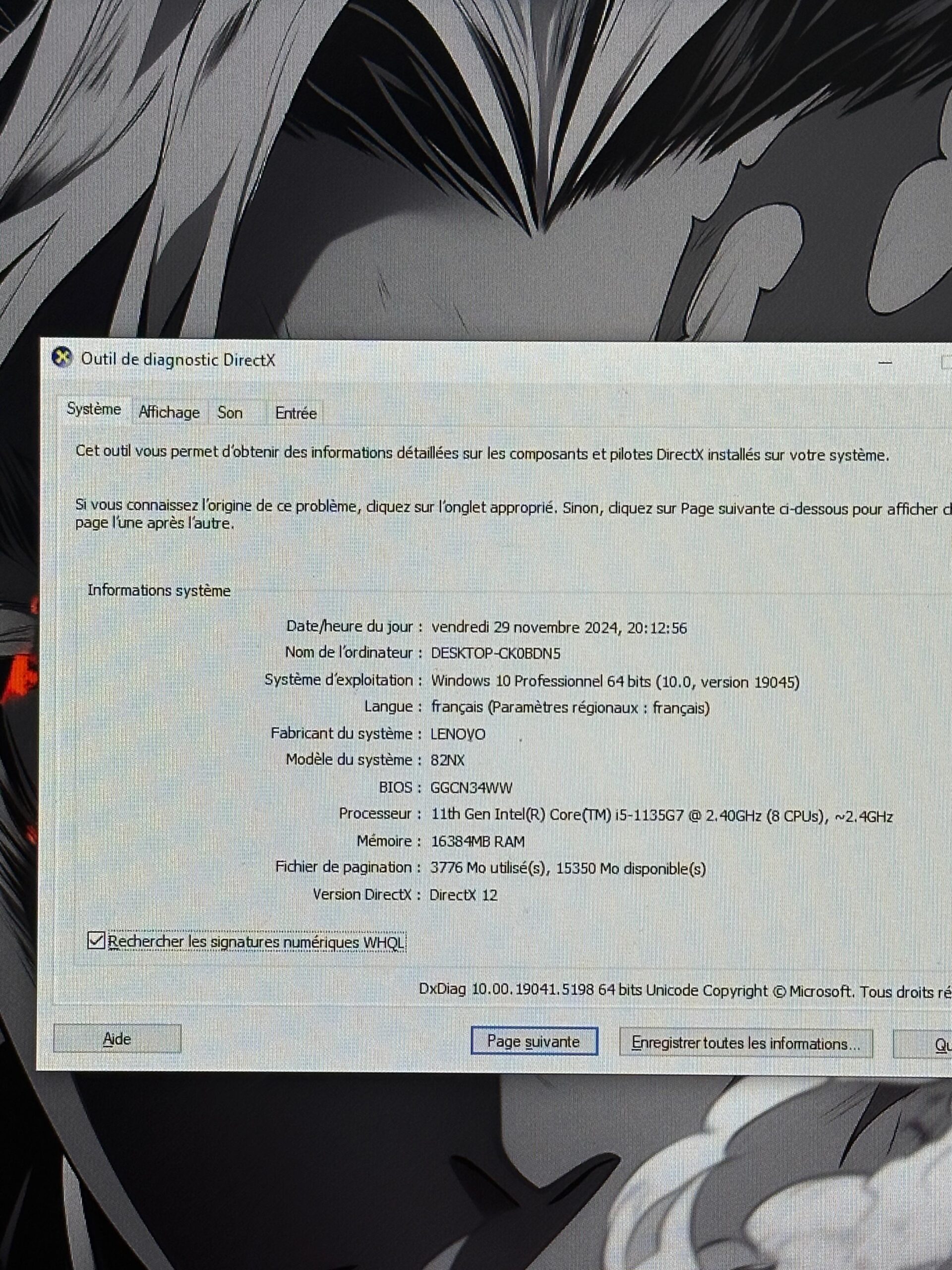
Task: Click the Page suivante button
Action: click(534, 1041)
